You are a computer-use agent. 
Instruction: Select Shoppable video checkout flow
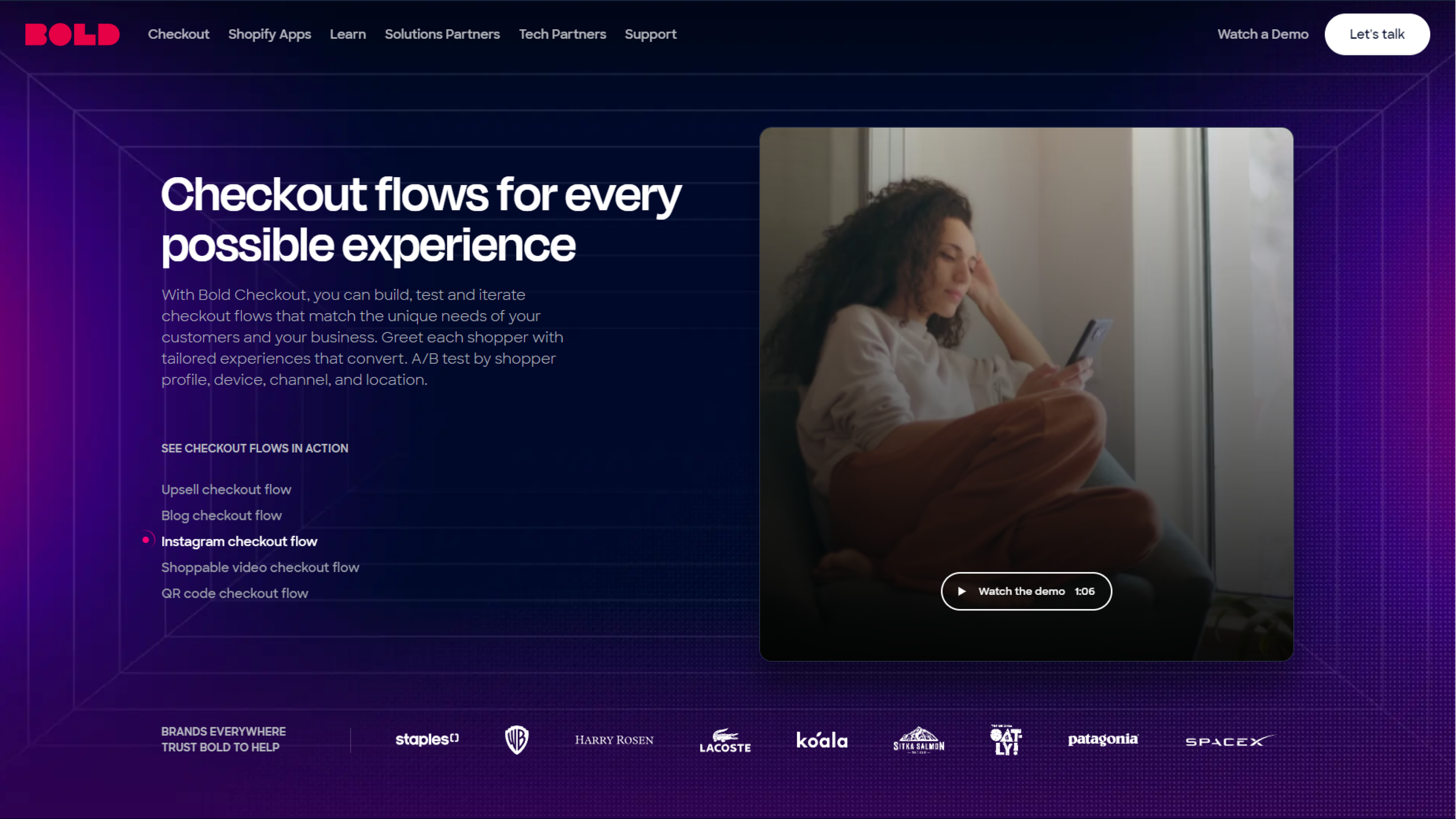[x=260, y=568]
